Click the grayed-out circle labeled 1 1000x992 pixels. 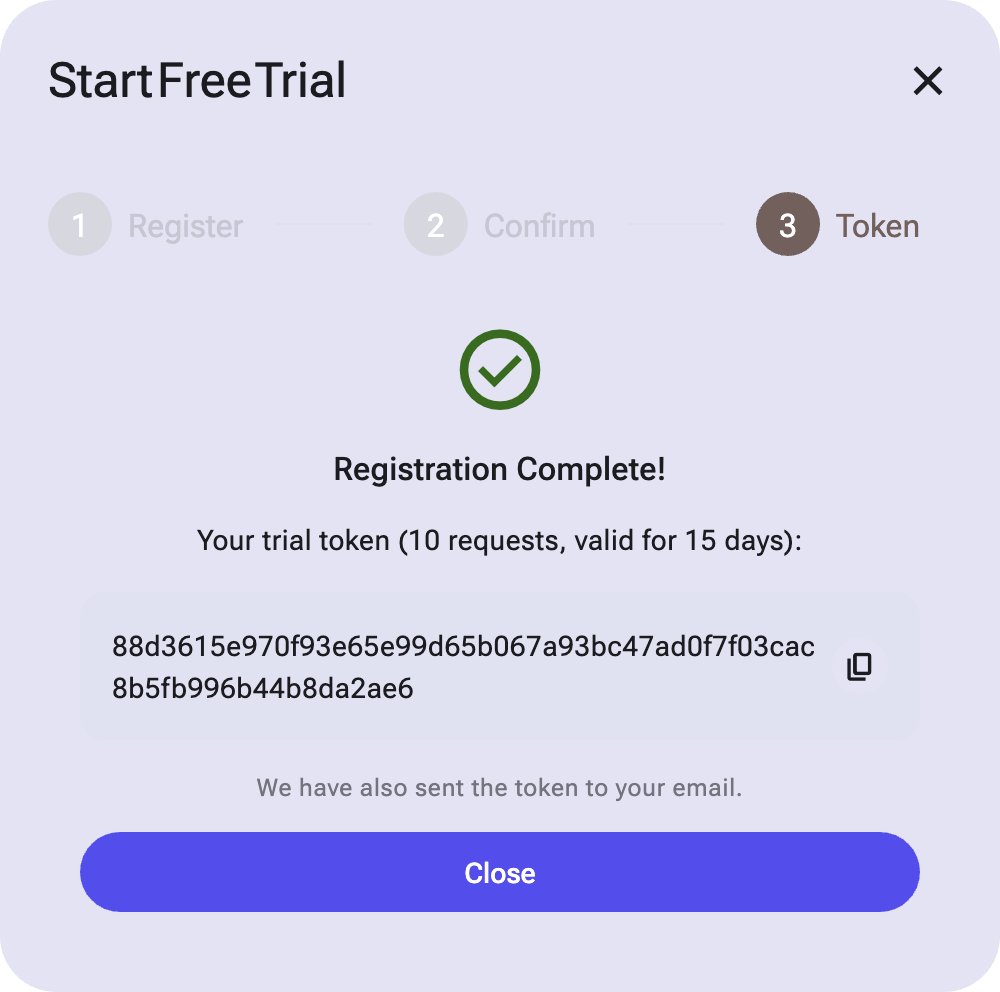tap(80, 224)
